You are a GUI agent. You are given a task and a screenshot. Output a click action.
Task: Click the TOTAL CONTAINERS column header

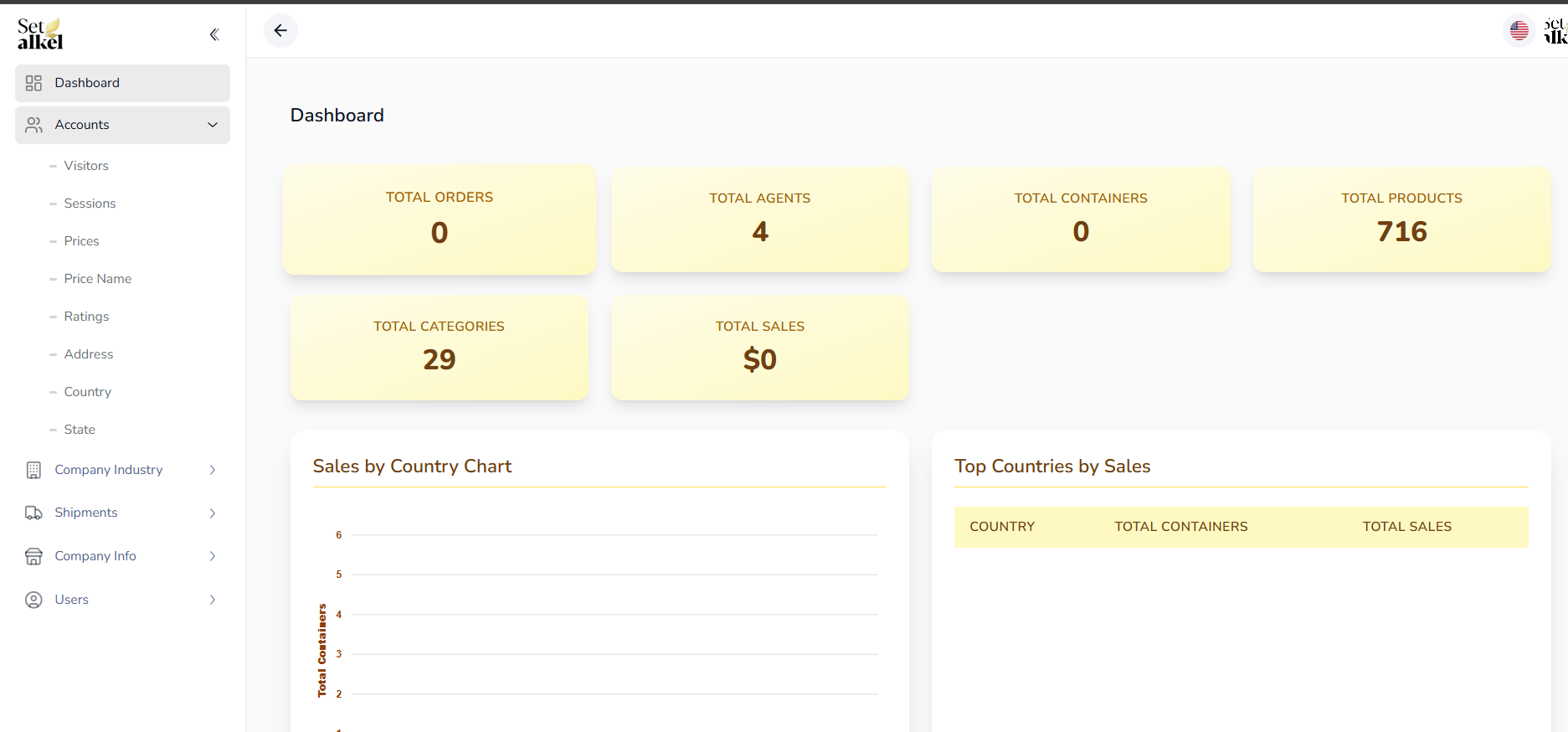[1181, 527]
